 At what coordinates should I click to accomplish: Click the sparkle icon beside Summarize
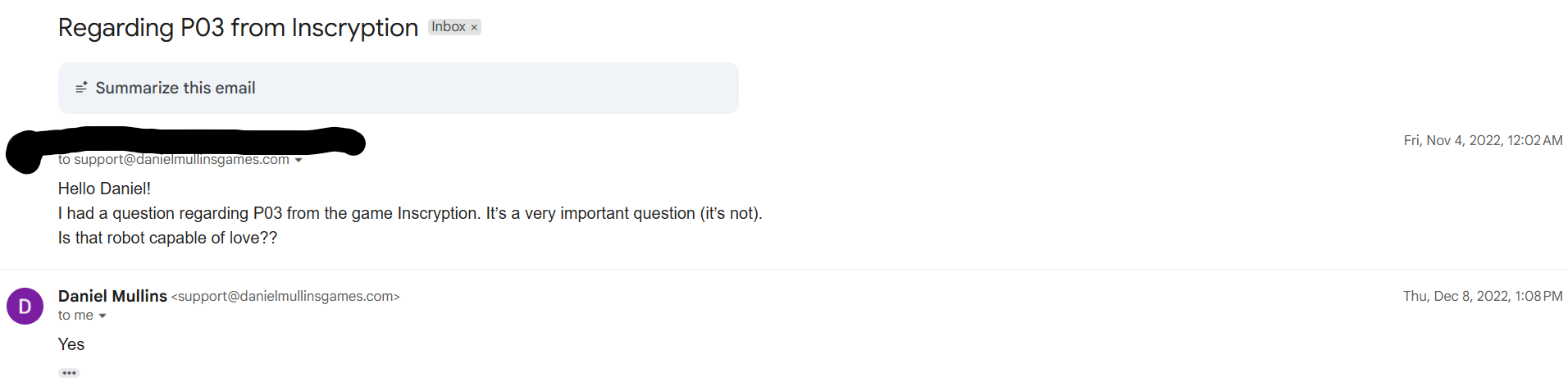pyautogui.click(x=81, y=88)
